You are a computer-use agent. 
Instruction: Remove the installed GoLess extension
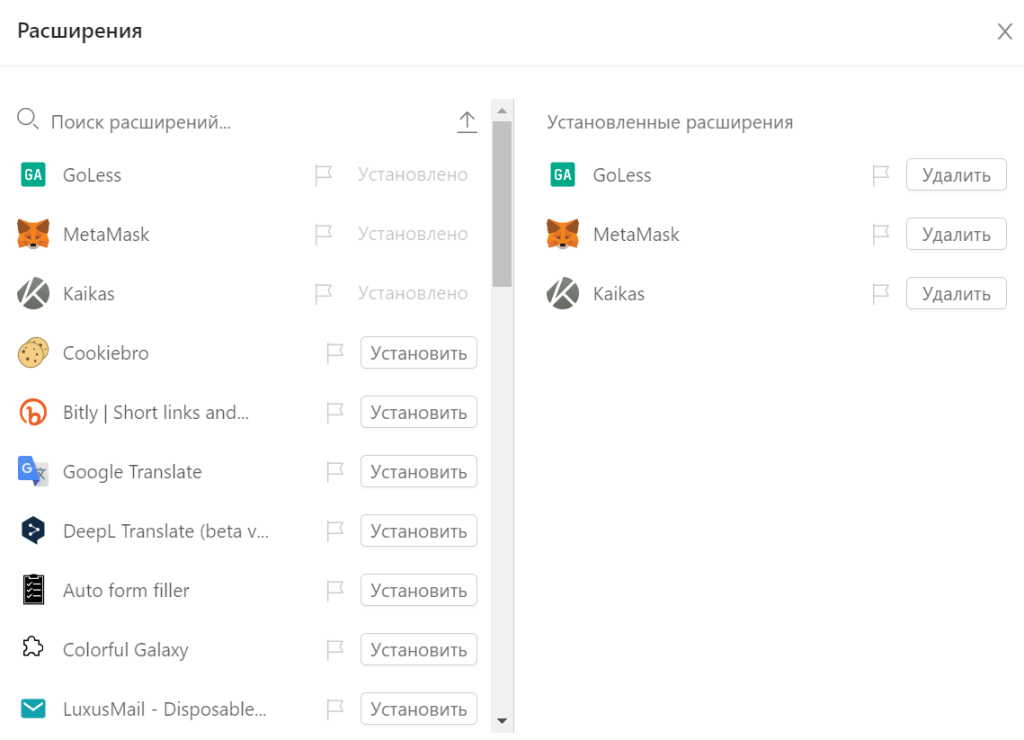tap(956, 174)
